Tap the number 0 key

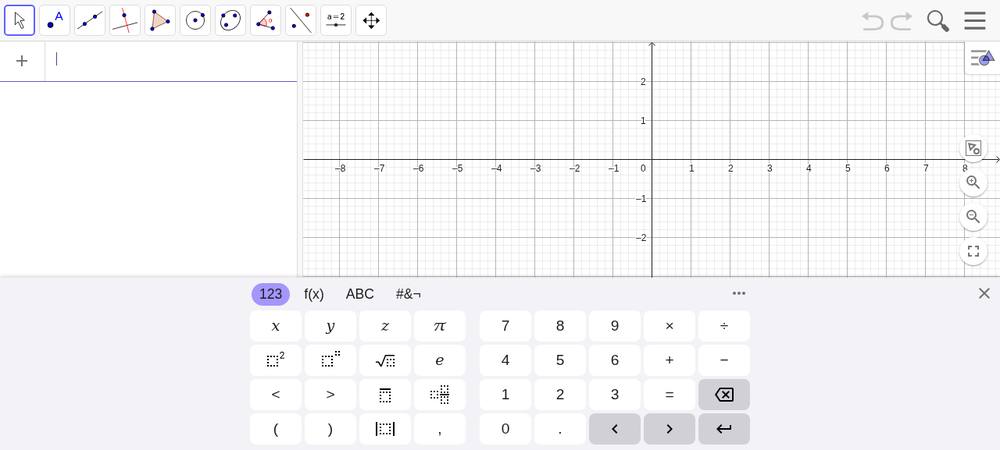click(505, 429)
